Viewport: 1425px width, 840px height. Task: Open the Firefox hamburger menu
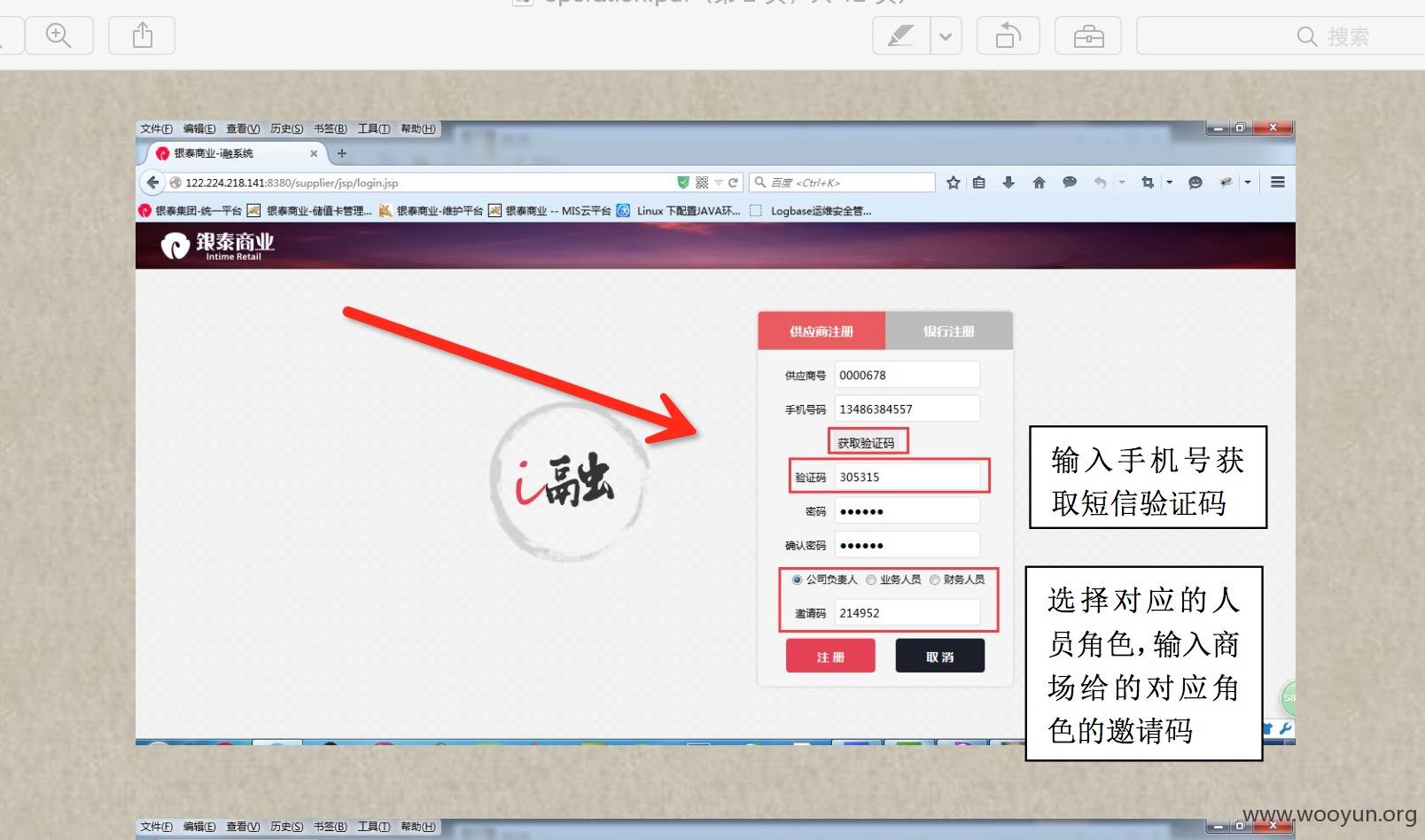[x=1278, y=183]
